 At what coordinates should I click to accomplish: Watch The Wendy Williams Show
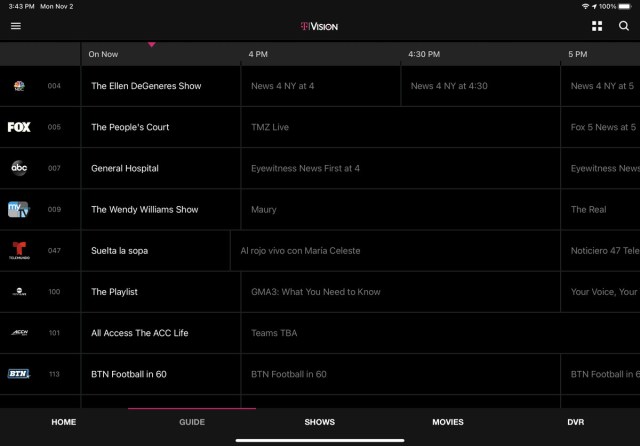click(161, 209)
